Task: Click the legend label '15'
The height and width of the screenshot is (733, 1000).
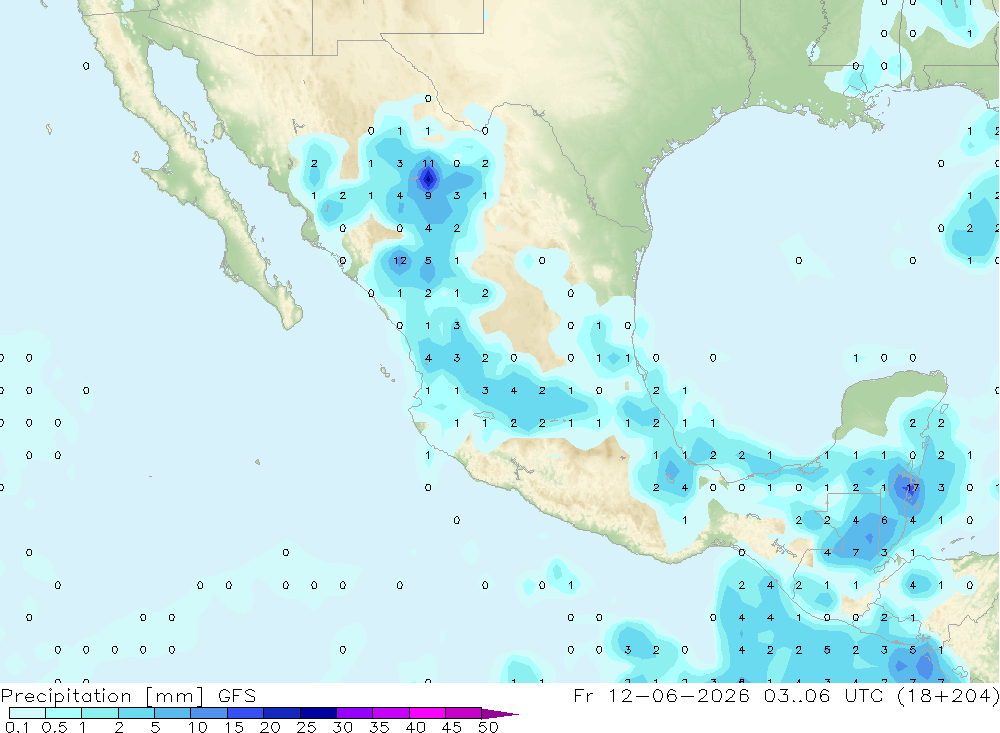Action: (234, 727)
